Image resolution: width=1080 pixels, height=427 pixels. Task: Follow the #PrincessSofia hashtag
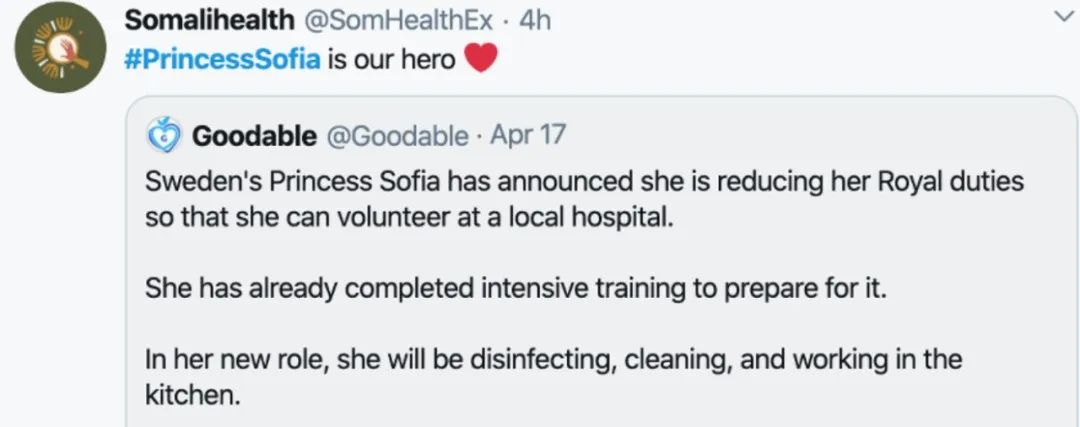point(222,59)
